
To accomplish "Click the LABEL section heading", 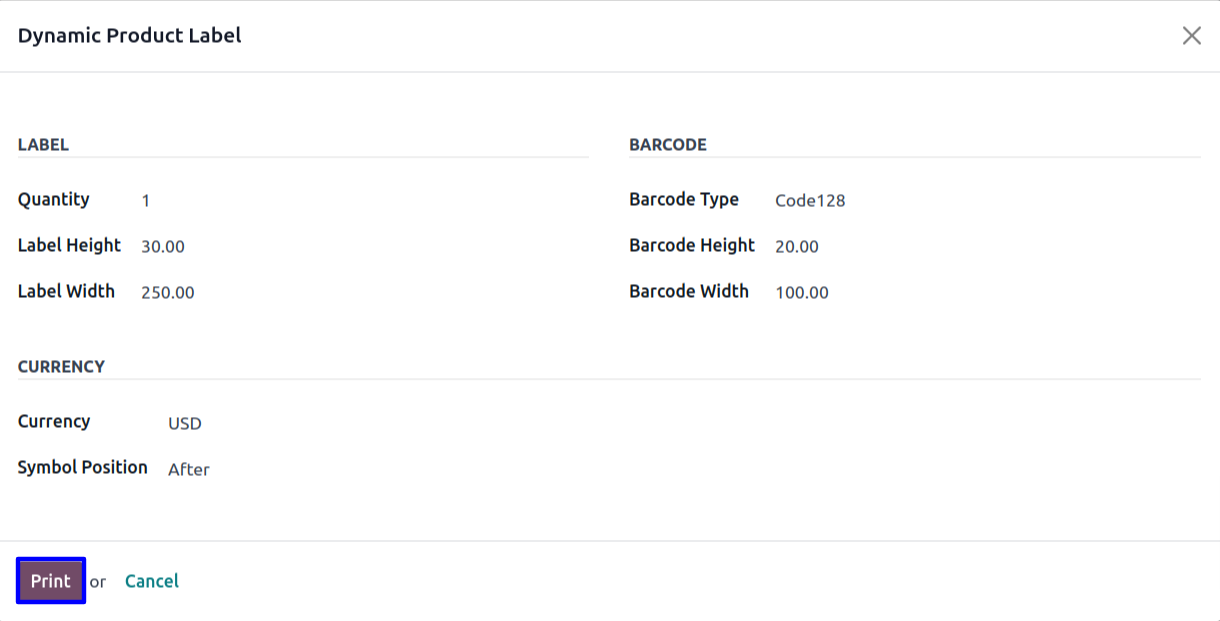I will tap(43, 145).
